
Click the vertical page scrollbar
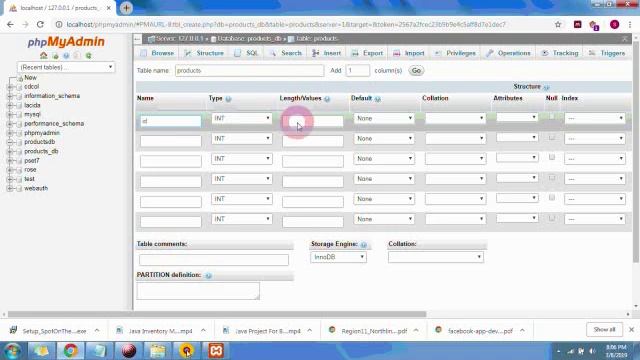[x=636, y=151]
